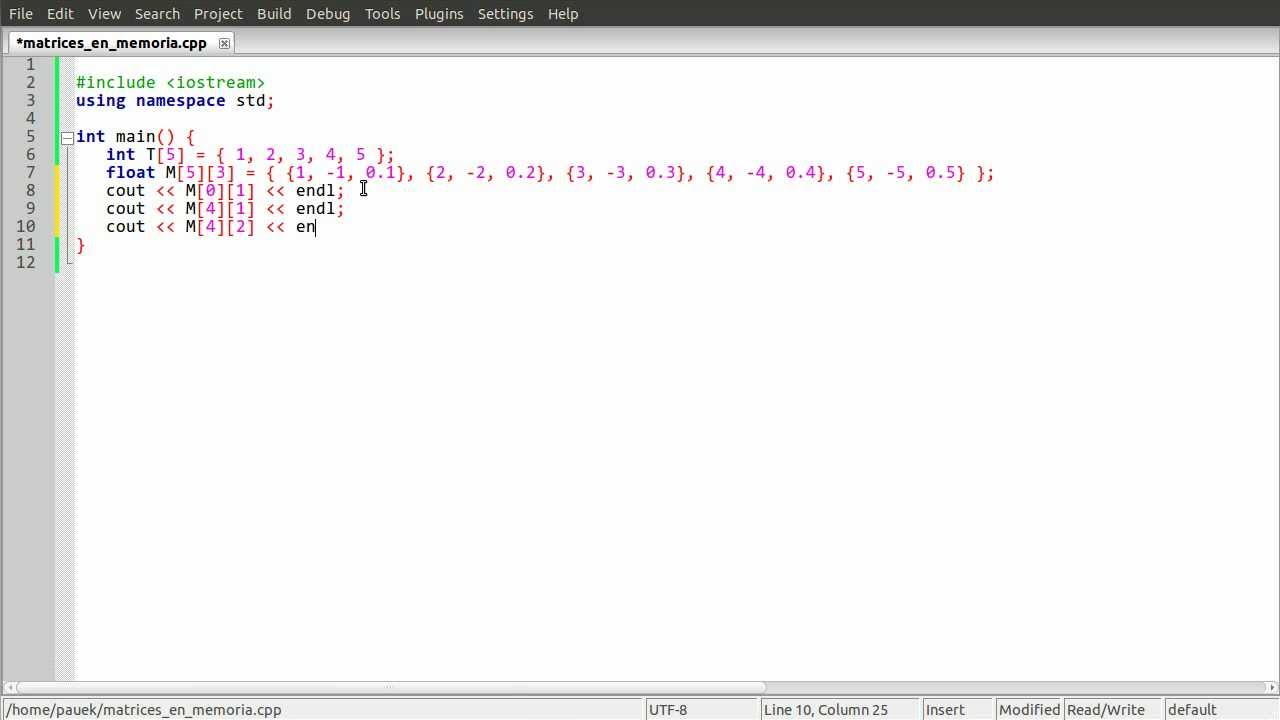Image resolution: width=1280 pixels, height=720 pixels.
Task: Click the 'int T[5]' declaration line
Action: tap(250, 154)
